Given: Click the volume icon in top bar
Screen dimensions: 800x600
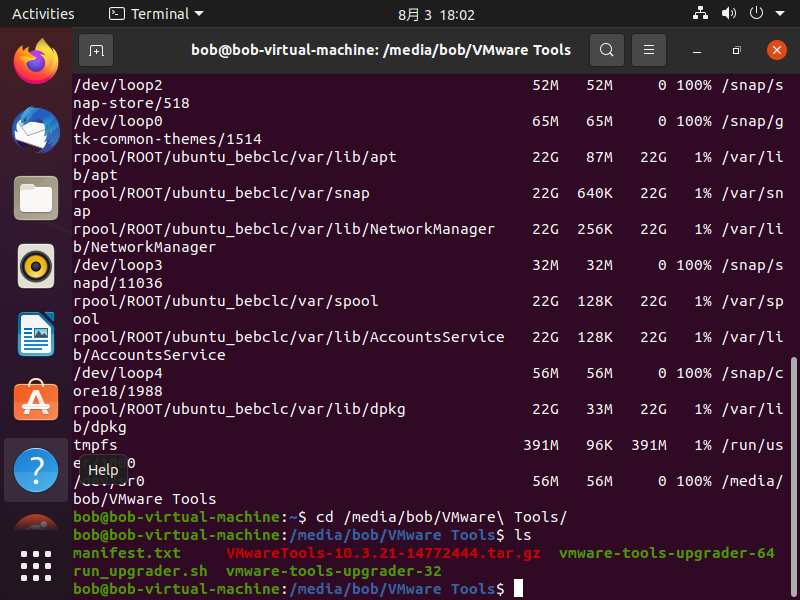Looking at the screenshot, I should pos(727,14).
